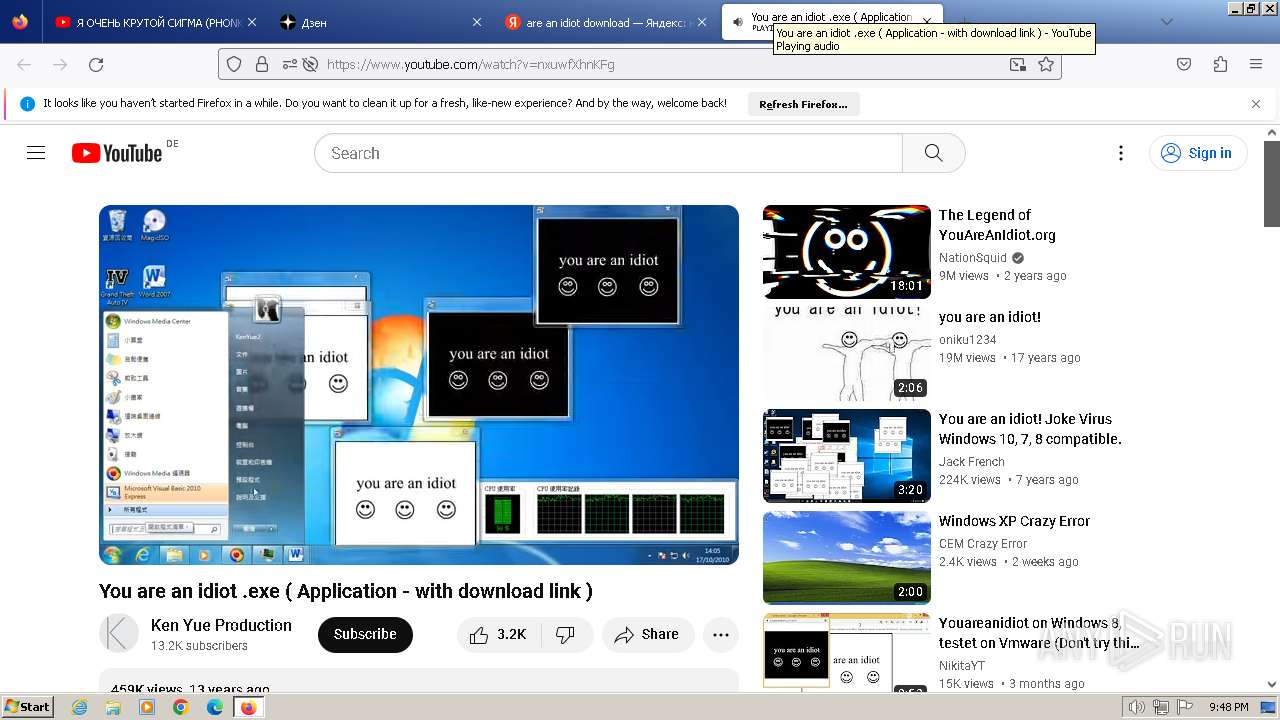Screen dimensions: 1280x720
Task: Open the Firefox extensions panel
Action: (x=1220, y=64)
